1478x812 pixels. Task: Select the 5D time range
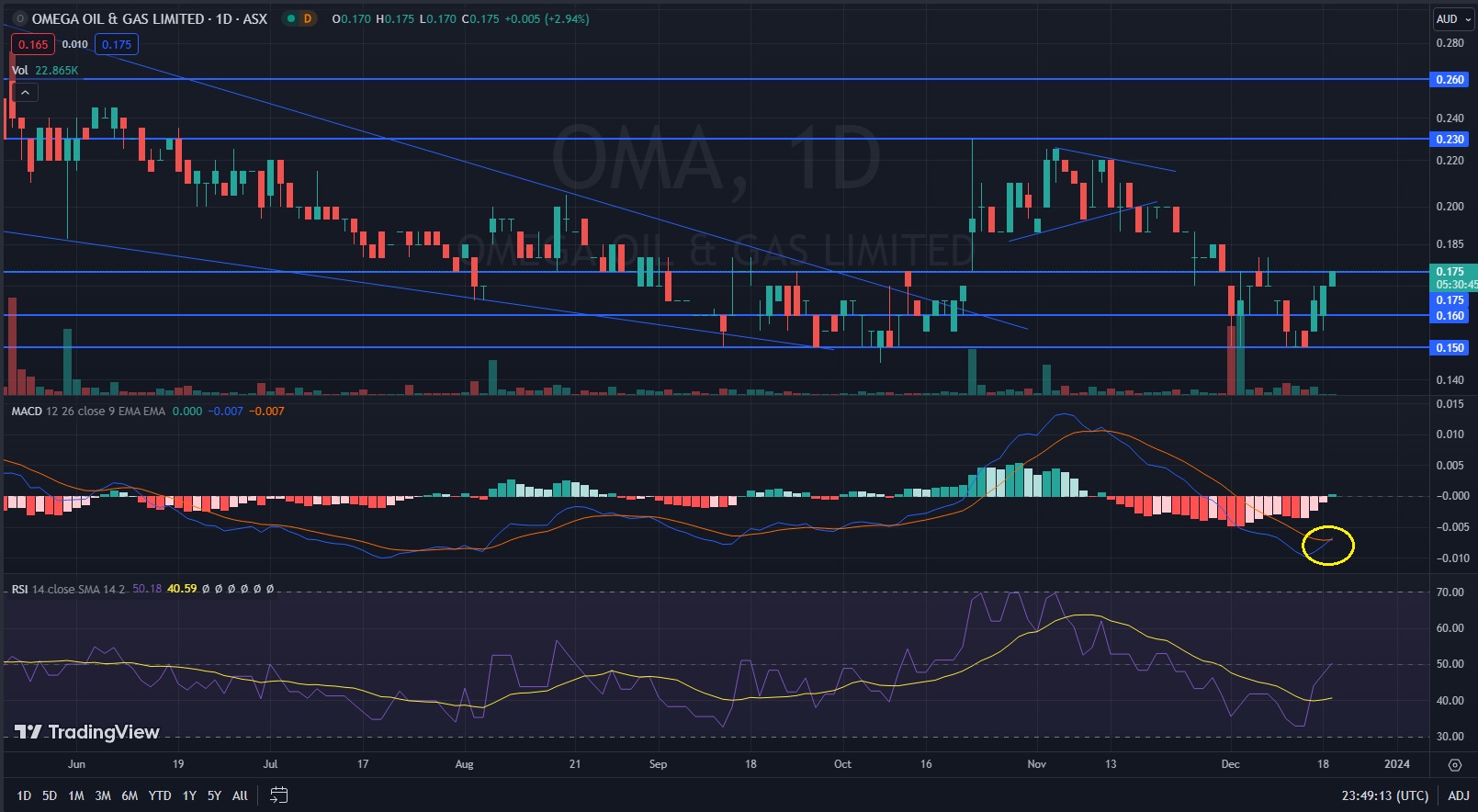pos(50,795)
